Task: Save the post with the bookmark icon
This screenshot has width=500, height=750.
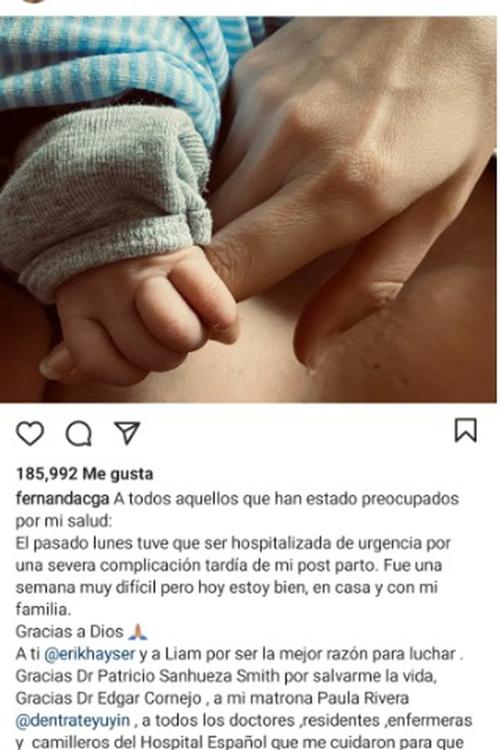Action: pyautogui.click(x=466, y=430)
